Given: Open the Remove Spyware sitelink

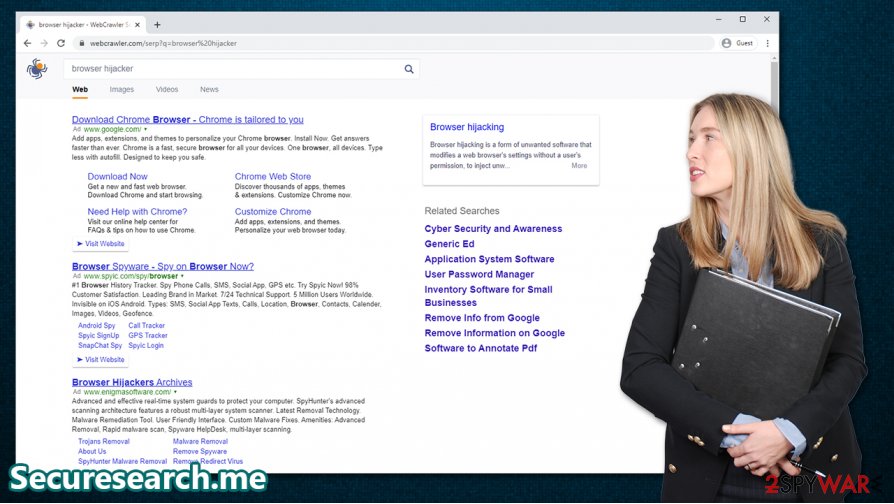Looking at the screenshot, I should [x=200, y=452].
